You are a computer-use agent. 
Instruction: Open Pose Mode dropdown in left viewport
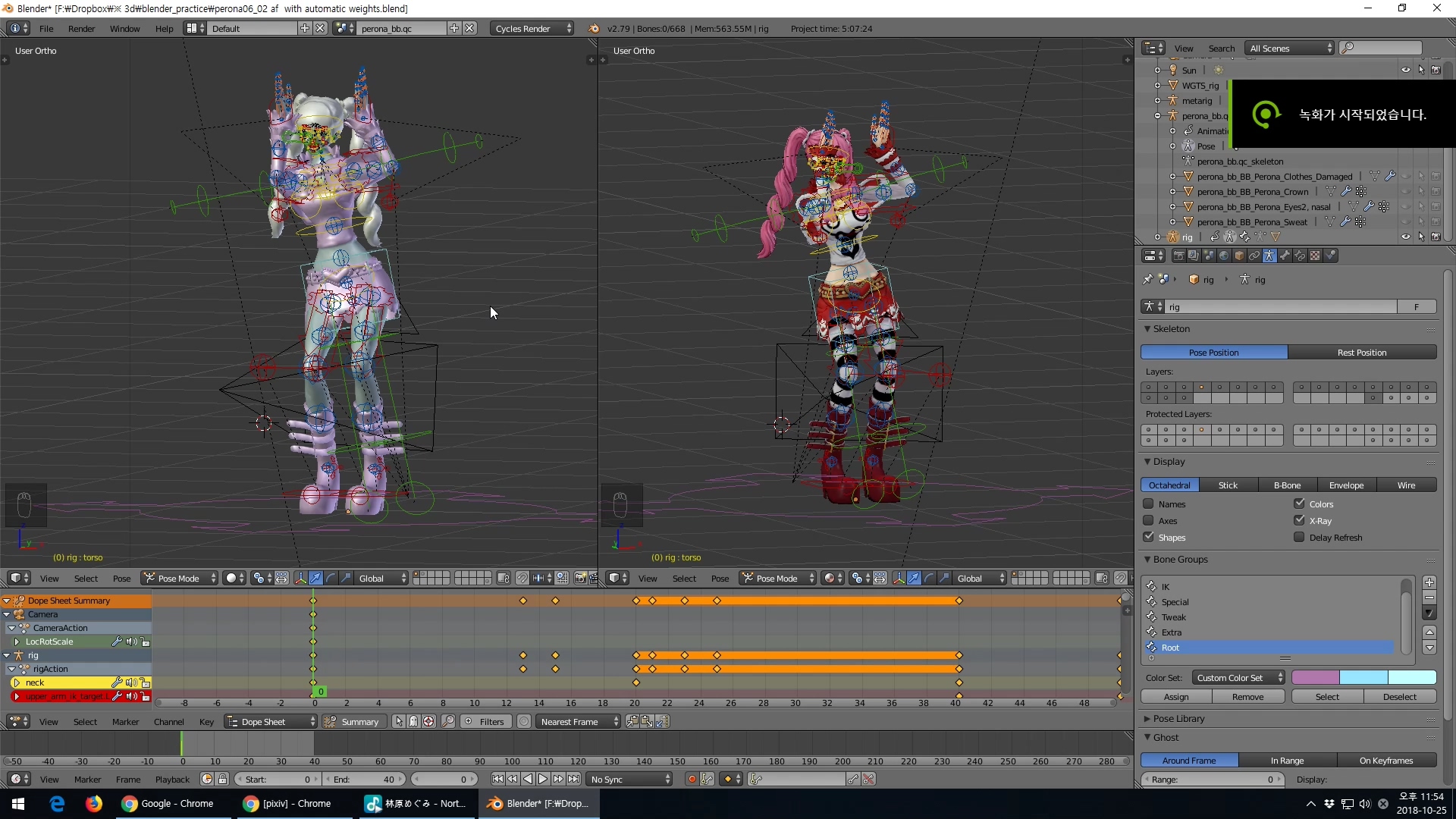(179, 578)
